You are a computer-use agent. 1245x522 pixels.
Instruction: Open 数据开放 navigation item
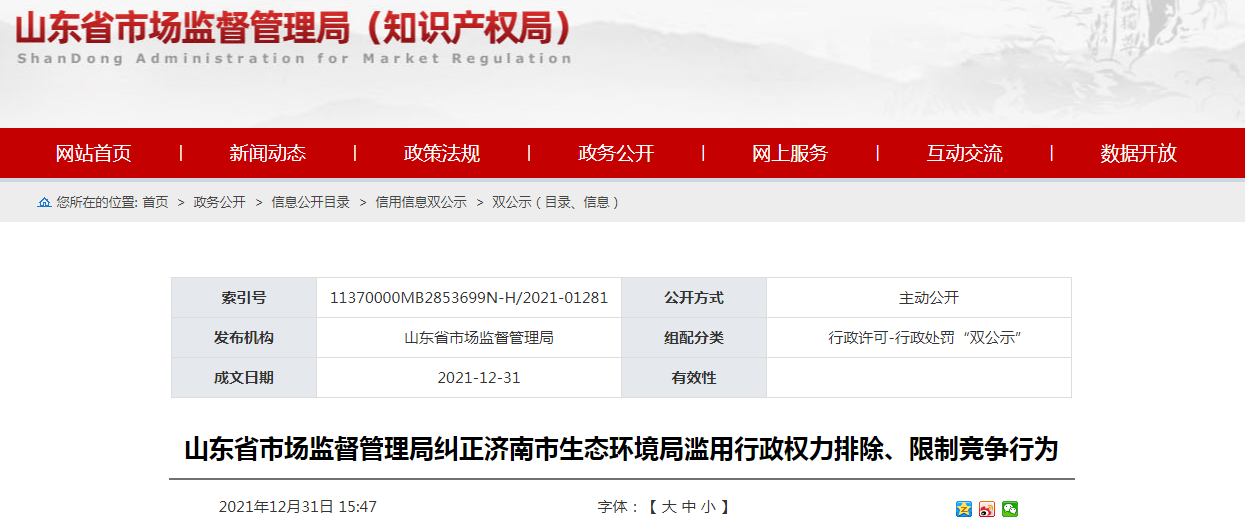tap(1138, 153)
